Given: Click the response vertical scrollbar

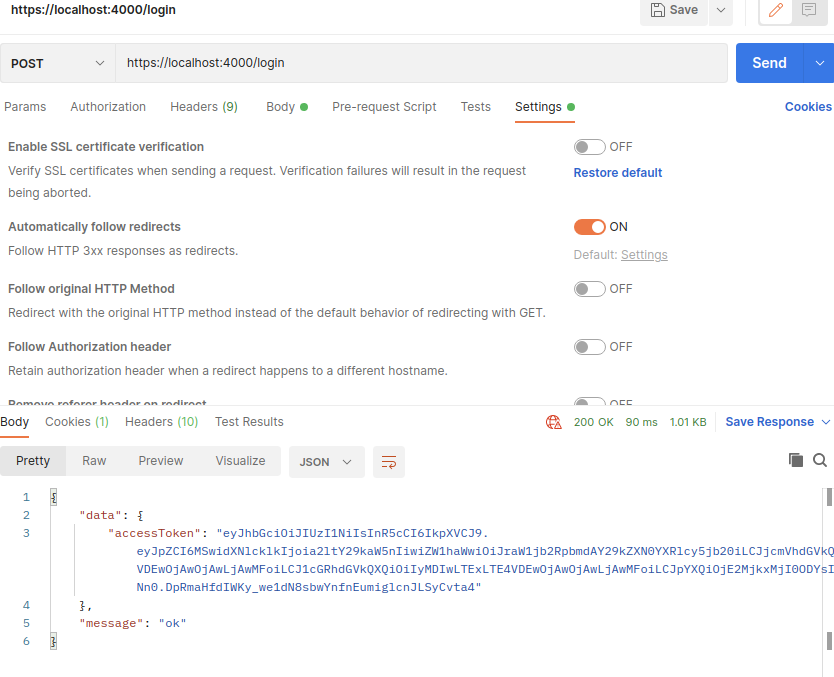Looking at the screenshot, I should tap(829, 569).
